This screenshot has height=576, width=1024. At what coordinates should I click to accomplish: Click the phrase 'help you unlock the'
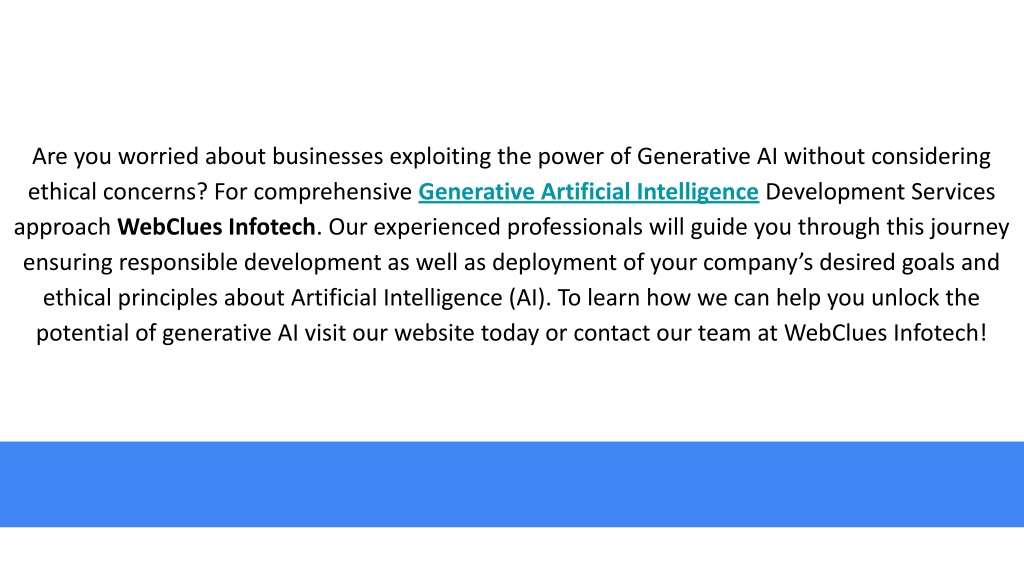(878, 298)
